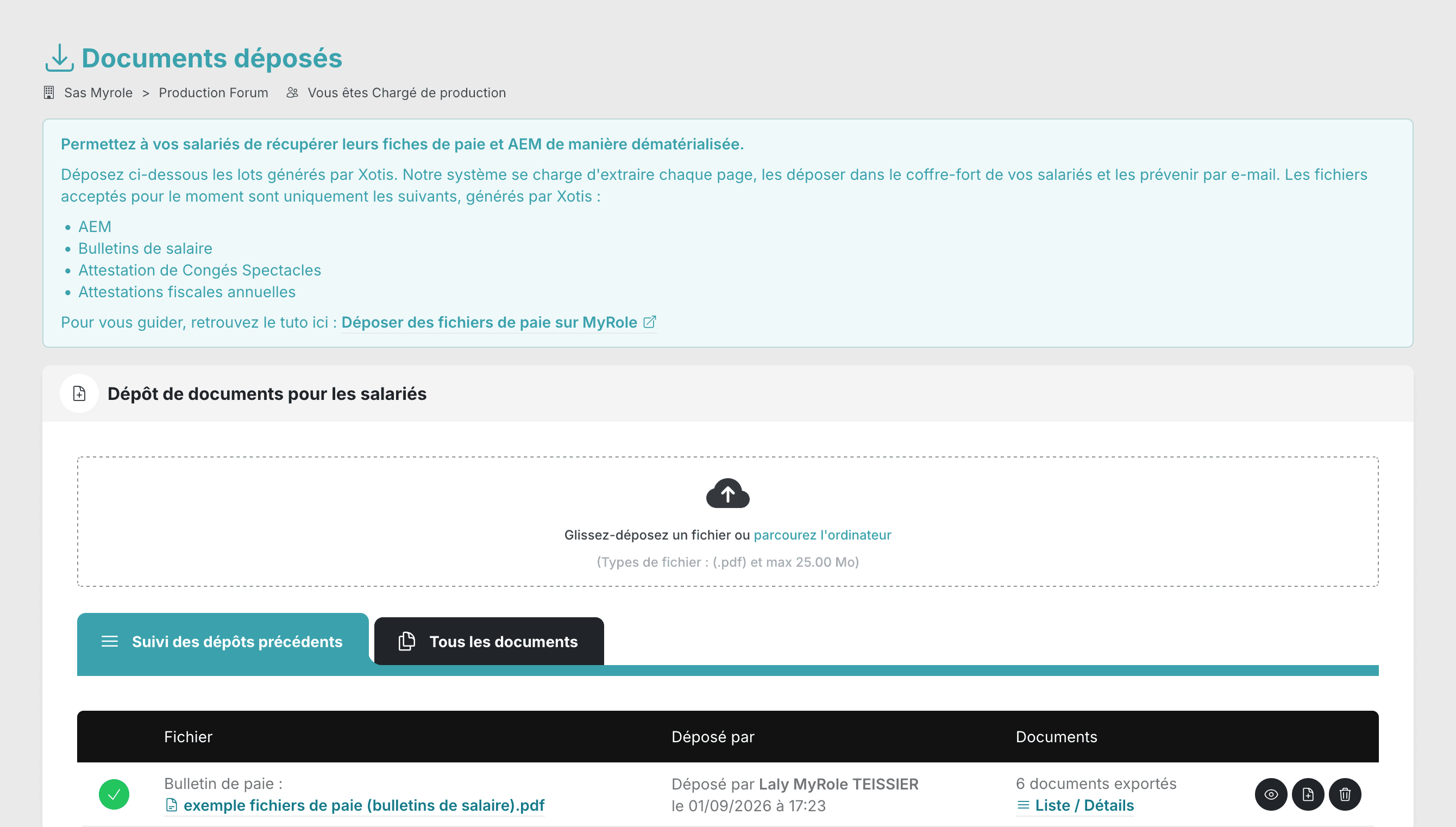The image size is (1456, 827).
Task: Click the download icon next to Documents déposés
Action: 59,58
